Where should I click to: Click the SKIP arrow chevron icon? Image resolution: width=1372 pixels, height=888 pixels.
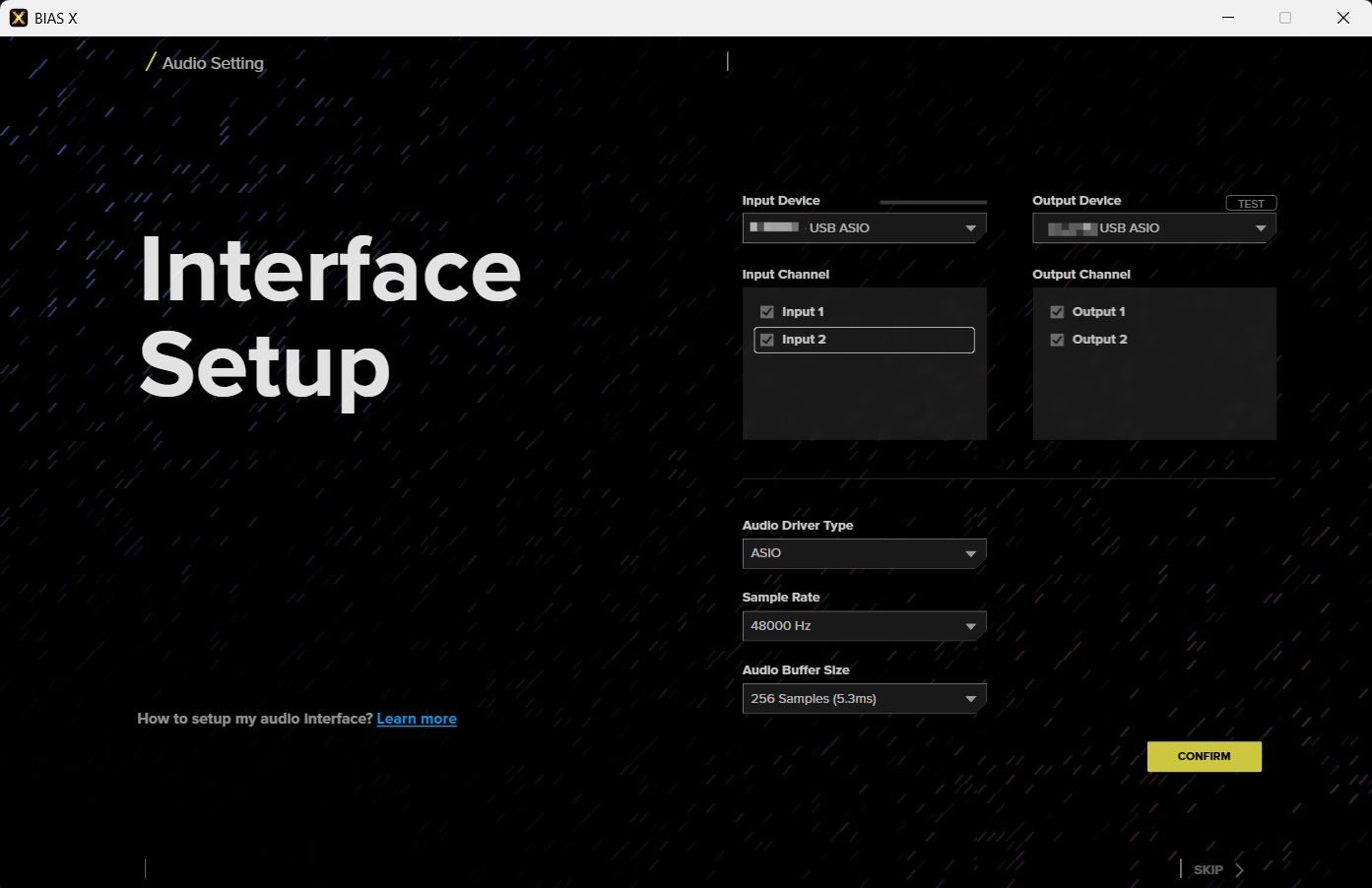[1240, 870]
